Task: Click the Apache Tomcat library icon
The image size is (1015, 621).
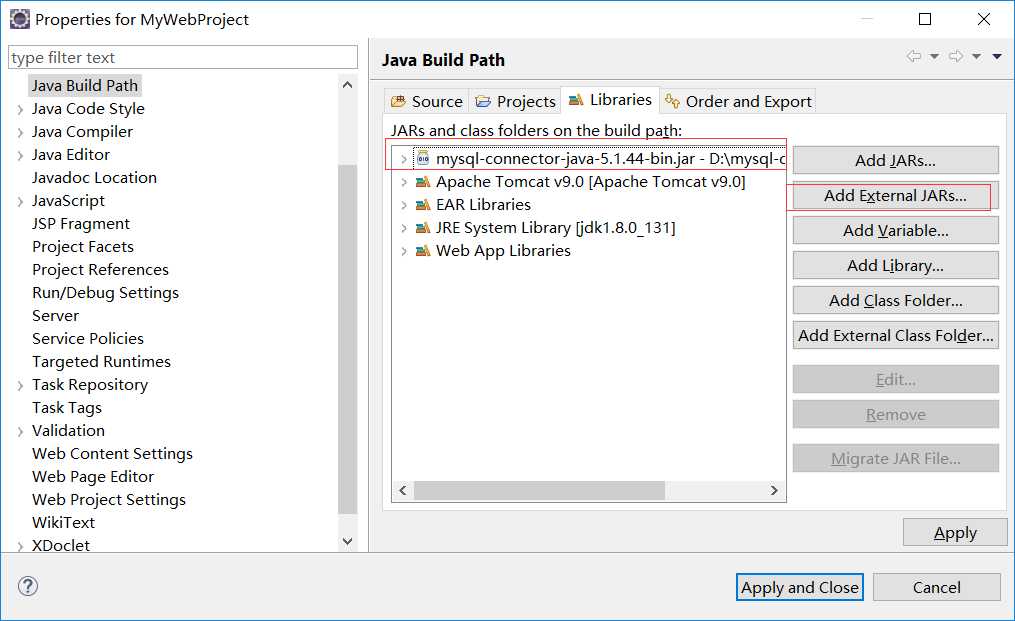Action: (x=423, y=182)
